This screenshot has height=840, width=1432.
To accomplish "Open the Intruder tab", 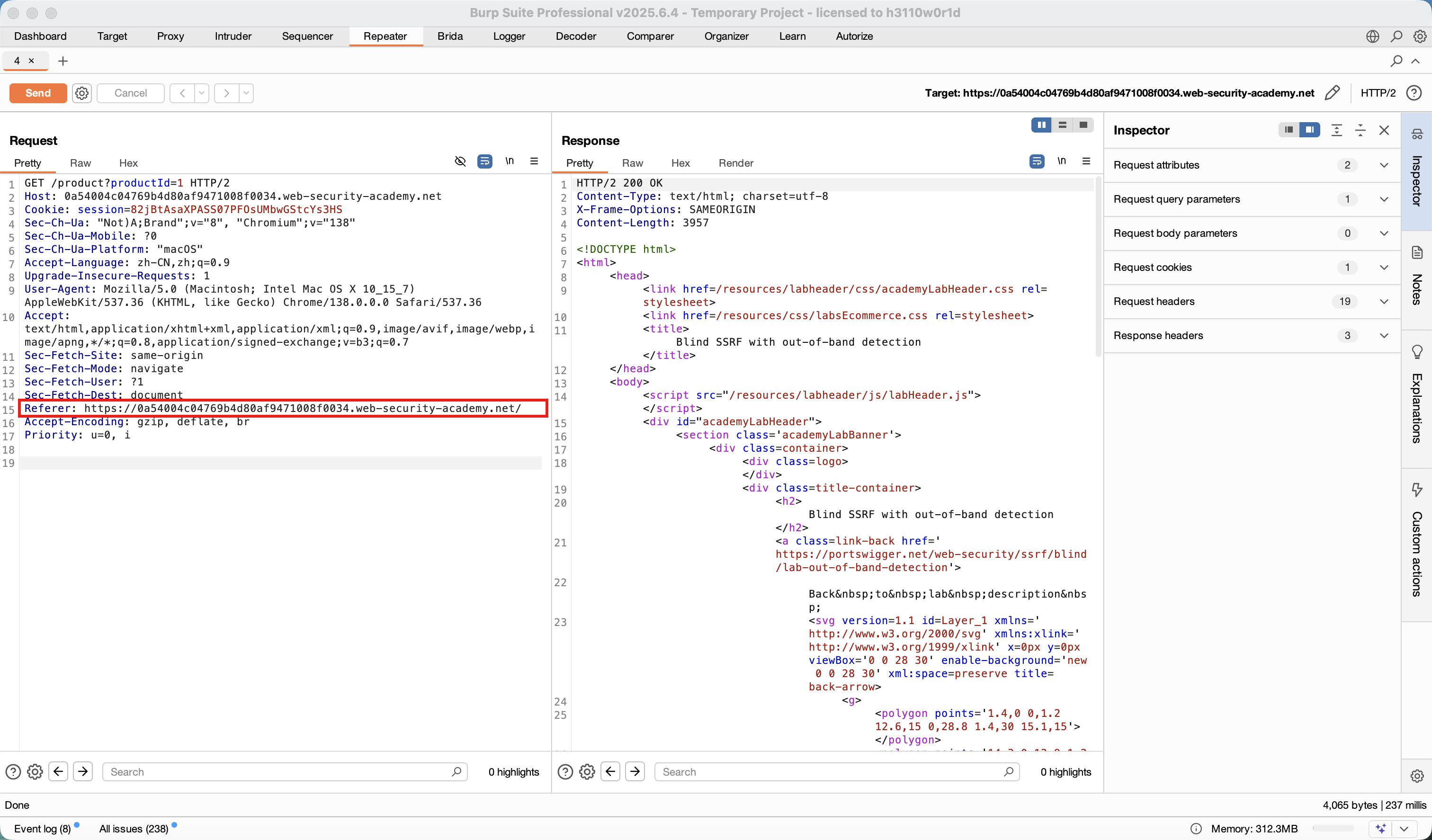I will (233, 36).
